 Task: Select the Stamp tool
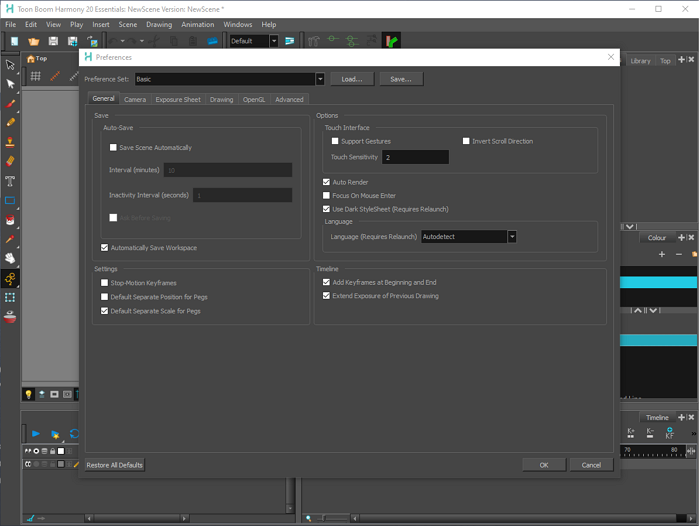[10, 142]
